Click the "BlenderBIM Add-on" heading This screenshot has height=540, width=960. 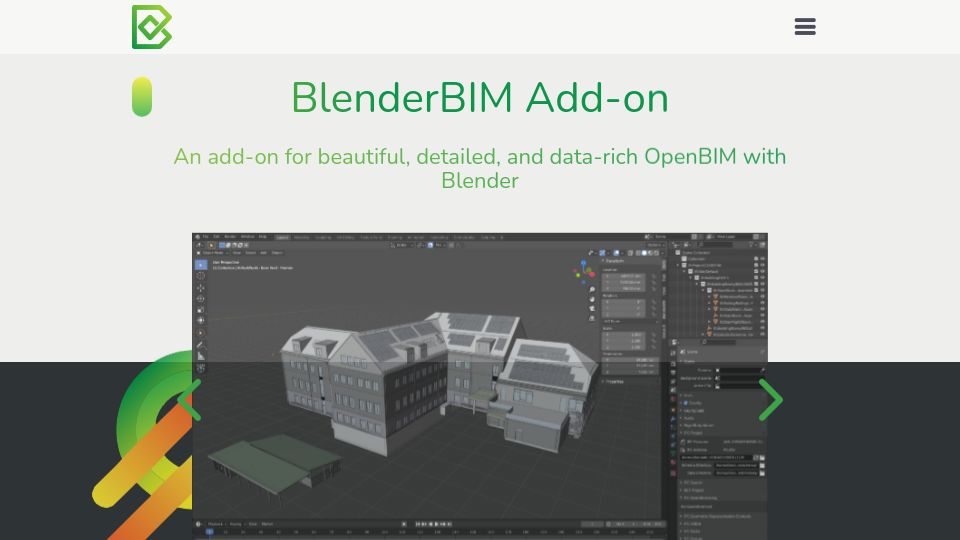(x=479, y=98)
